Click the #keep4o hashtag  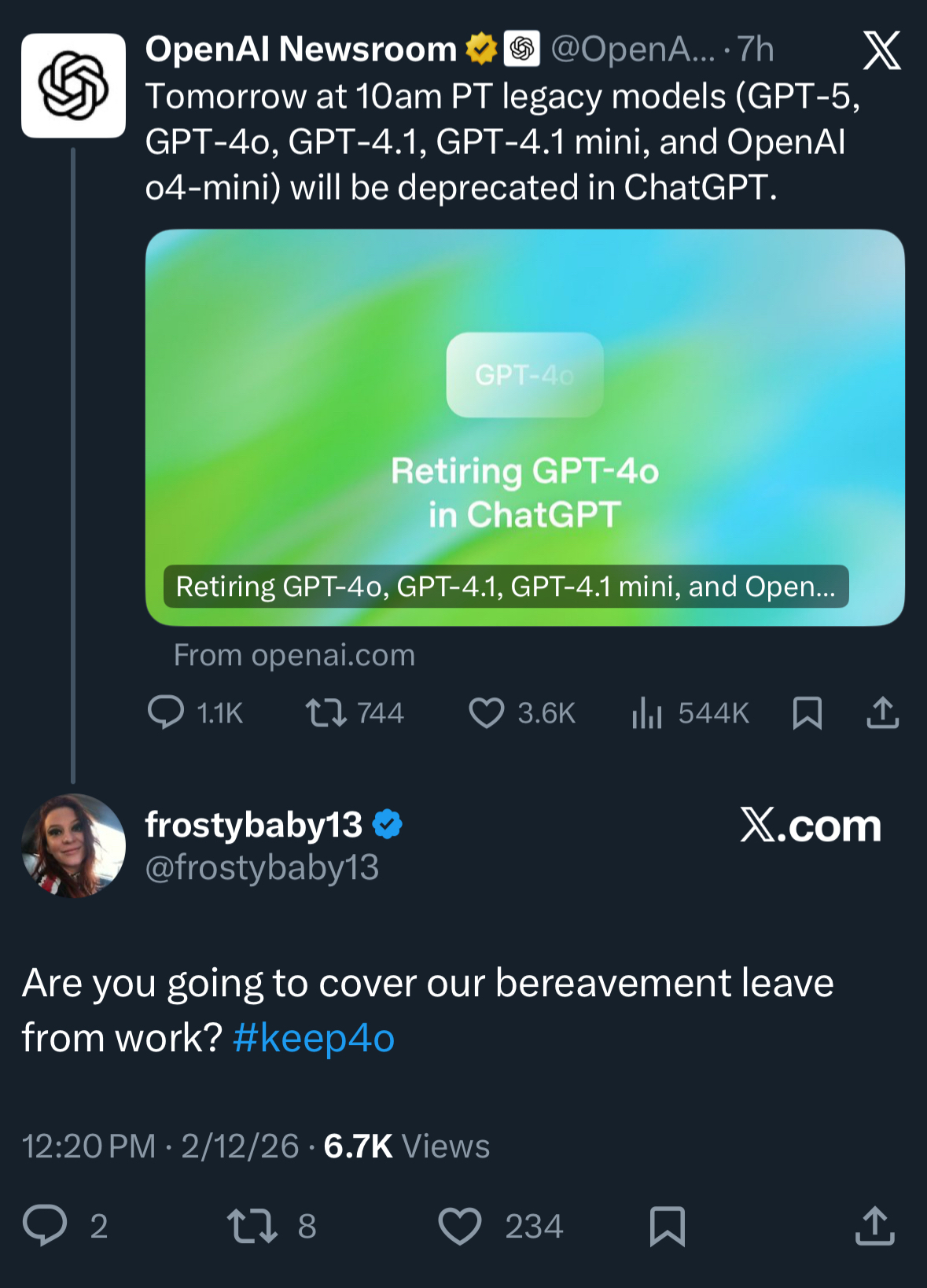point(314,1038)
